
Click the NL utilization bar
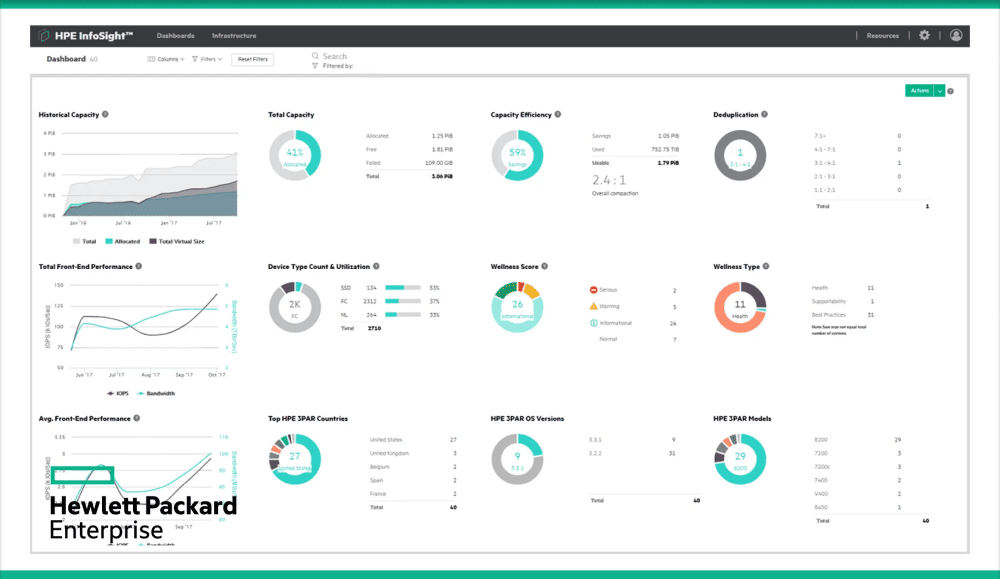[403, 314]
